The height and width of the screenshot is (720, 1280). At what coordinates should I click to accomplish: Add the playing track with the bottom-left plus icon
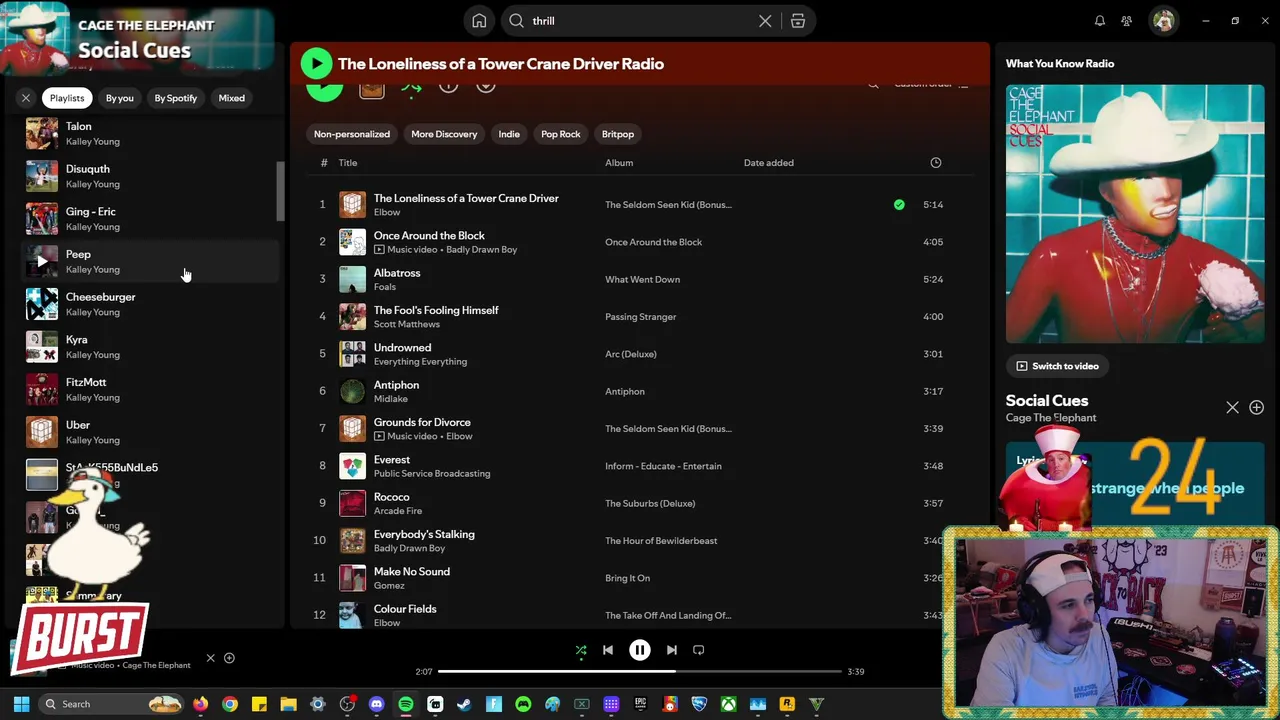point(229,658)
